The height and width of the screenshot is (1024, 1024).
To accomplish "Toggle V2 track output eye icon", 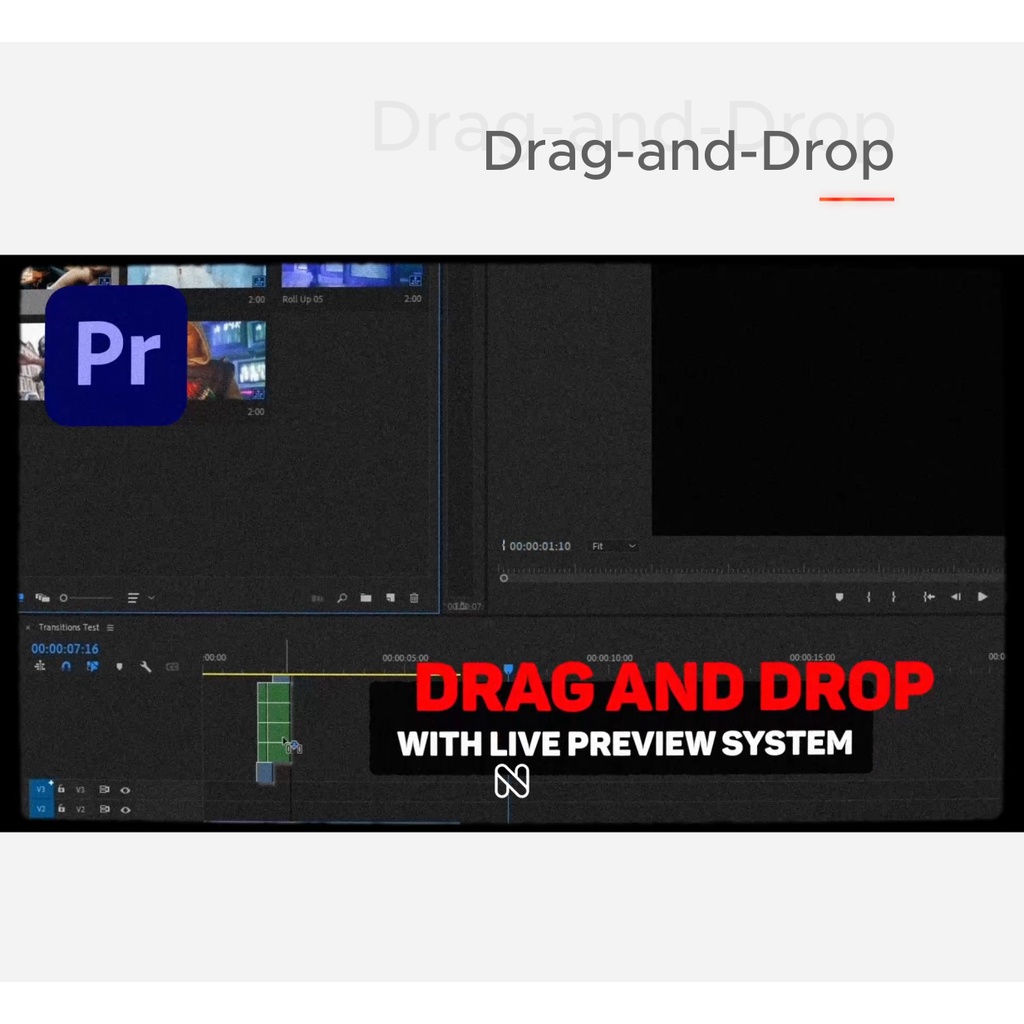I will click(x=125, y=809).
